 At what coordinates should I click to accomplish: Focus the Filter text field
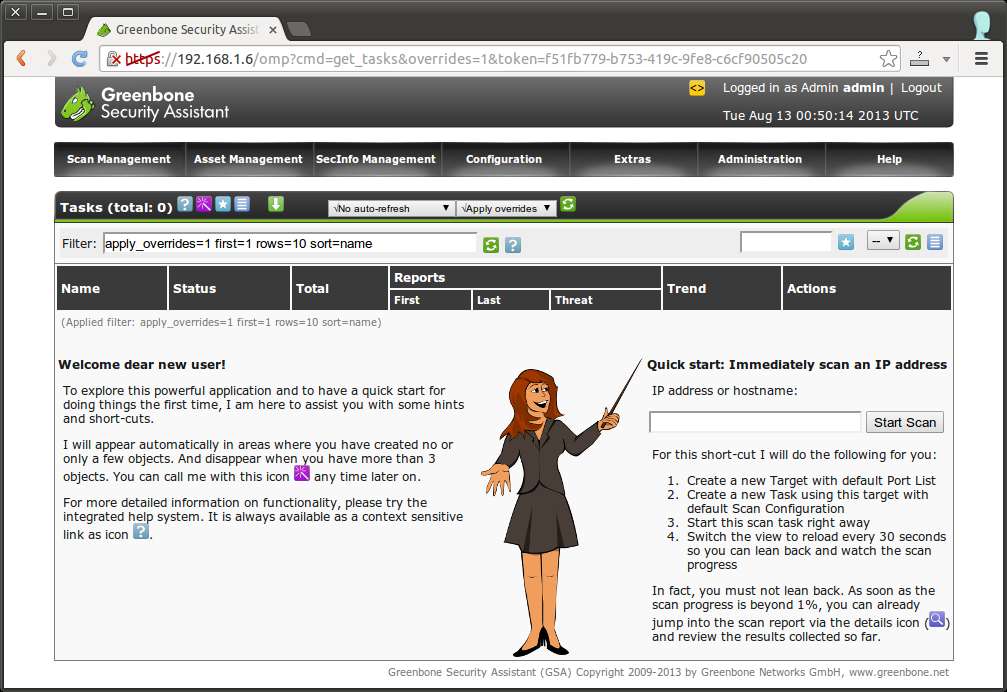pos(290,243)
